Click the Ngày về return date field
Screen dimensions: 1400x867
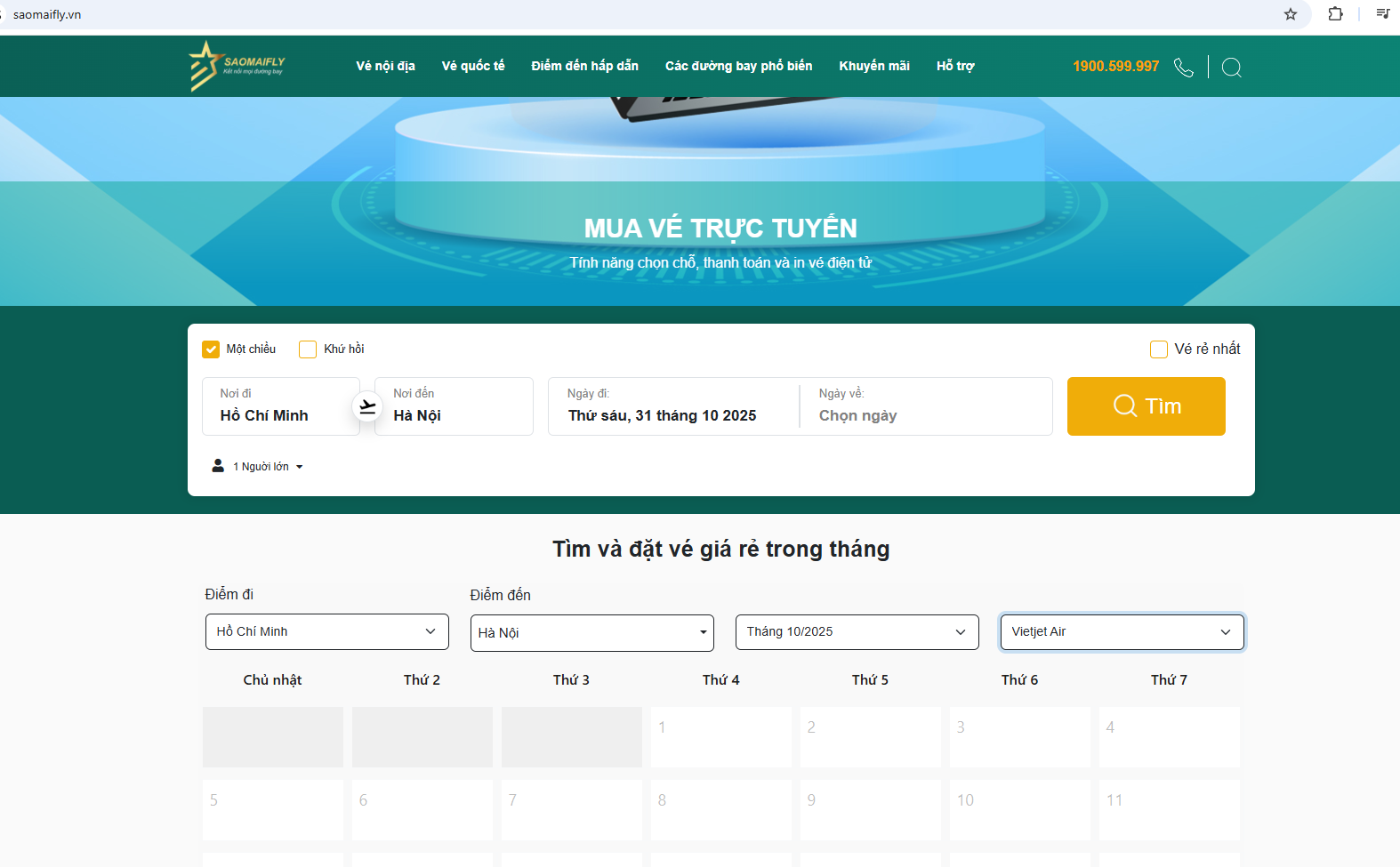(x=925, y=406)
